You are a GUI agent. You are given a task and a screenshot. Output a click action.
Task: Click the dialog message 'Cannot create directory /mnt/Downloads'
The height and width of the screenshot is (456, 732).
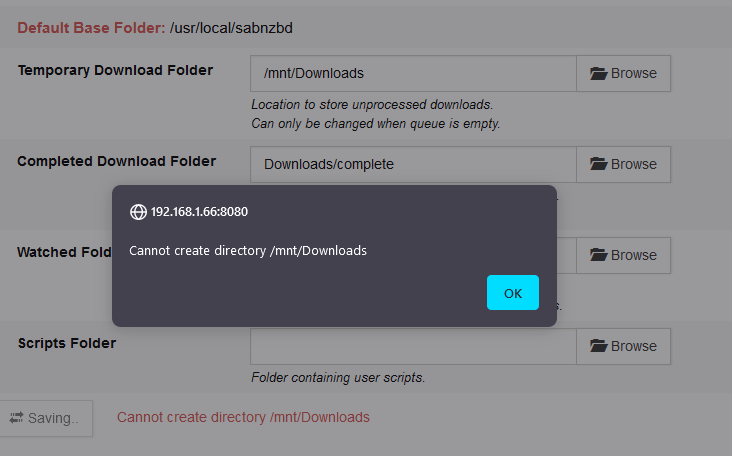tap(248, 251)
